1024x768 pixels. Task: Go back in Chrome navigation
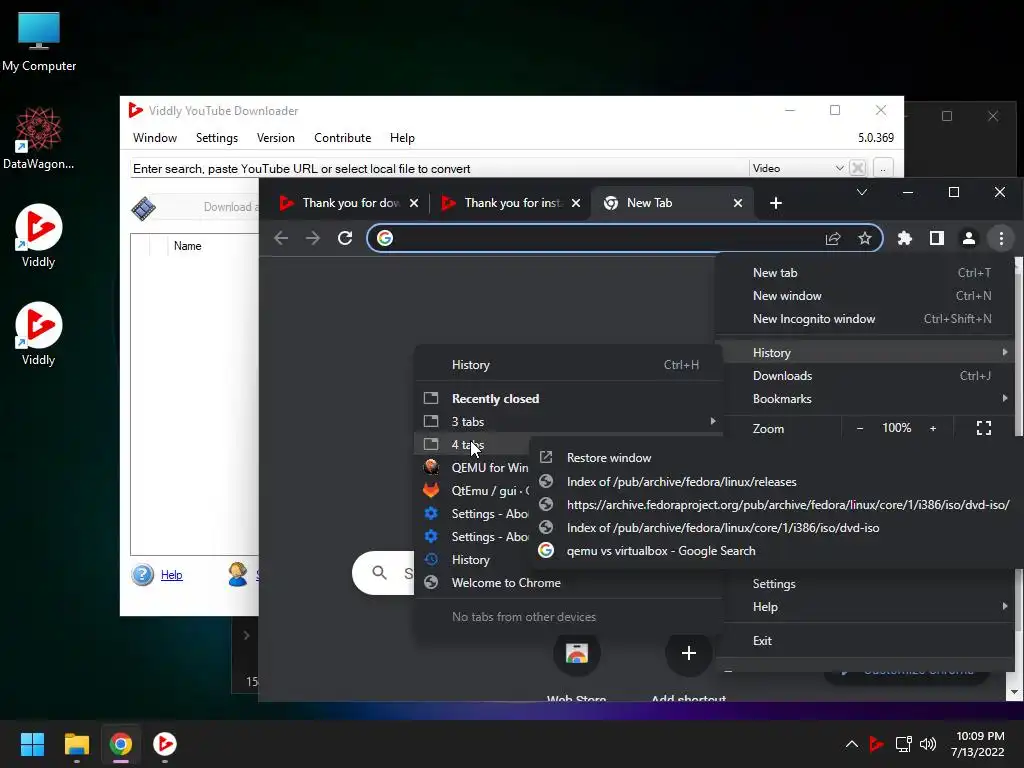281,238
